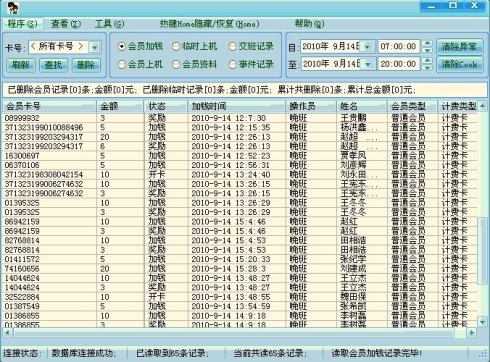Image resolution: width=490 pixels, height=362 pixels.
Task: Open the 查看(Z) menu
Action: coord(66,24)
